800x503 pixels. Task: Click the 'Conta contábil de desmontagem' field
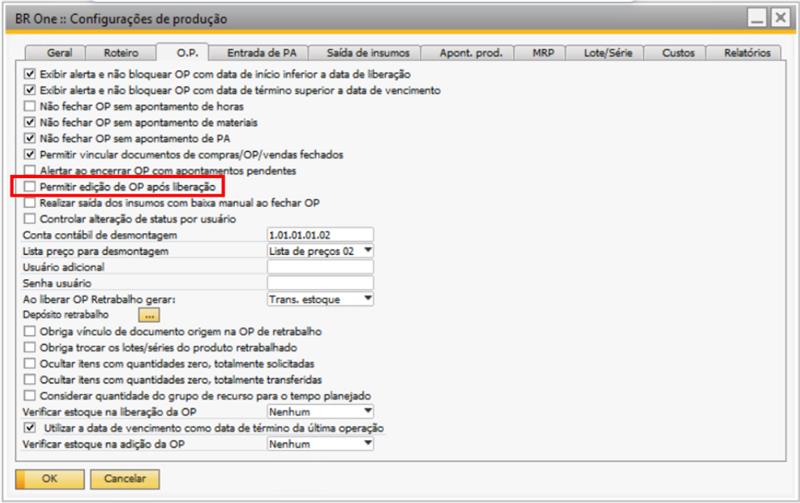pos(320,234)
